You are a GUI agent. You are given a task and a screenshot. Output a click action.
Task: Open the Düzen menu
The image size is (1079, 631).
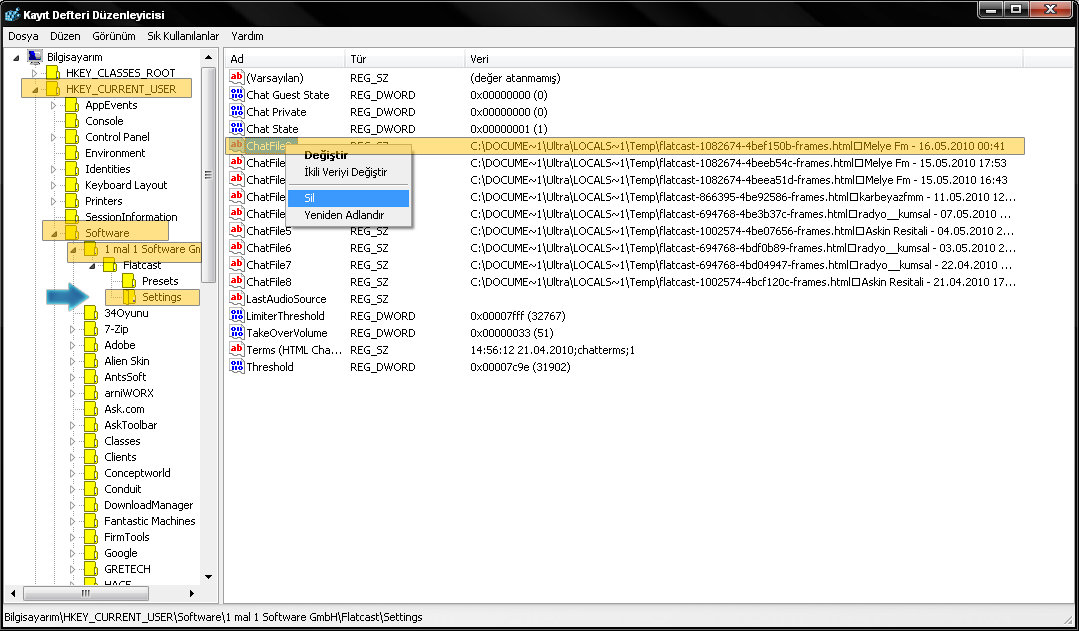coord(65,36)
